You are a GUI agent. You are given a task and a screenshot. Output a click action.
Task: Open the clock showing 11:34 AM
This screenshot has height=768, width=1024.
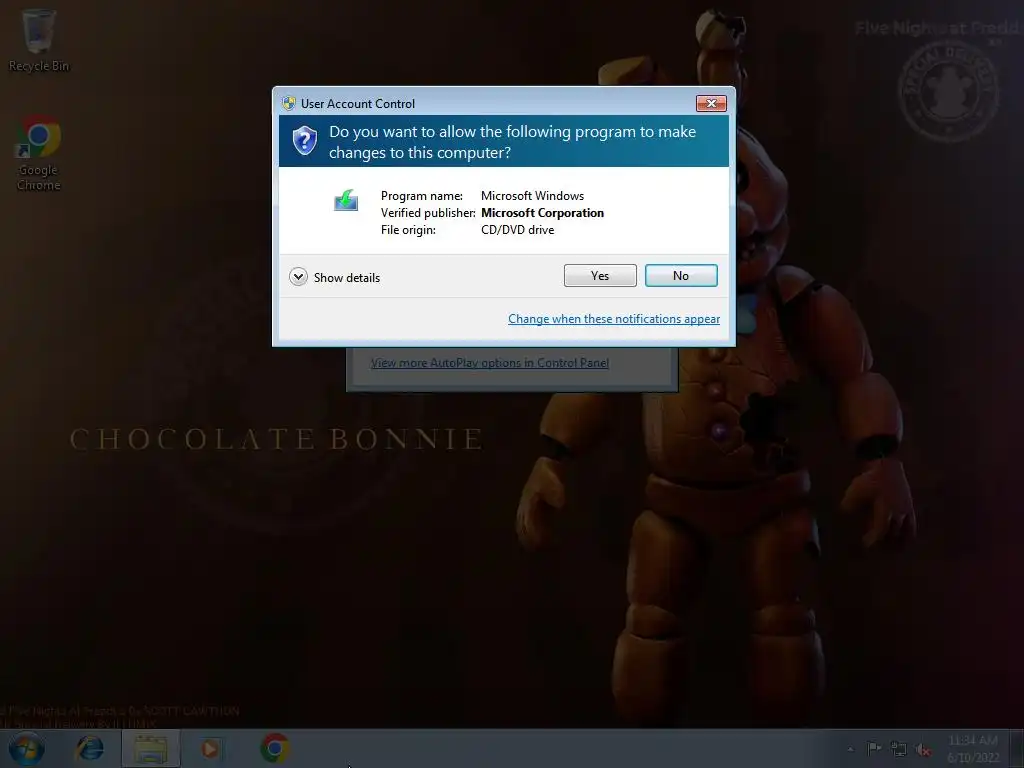pos(973,748)
